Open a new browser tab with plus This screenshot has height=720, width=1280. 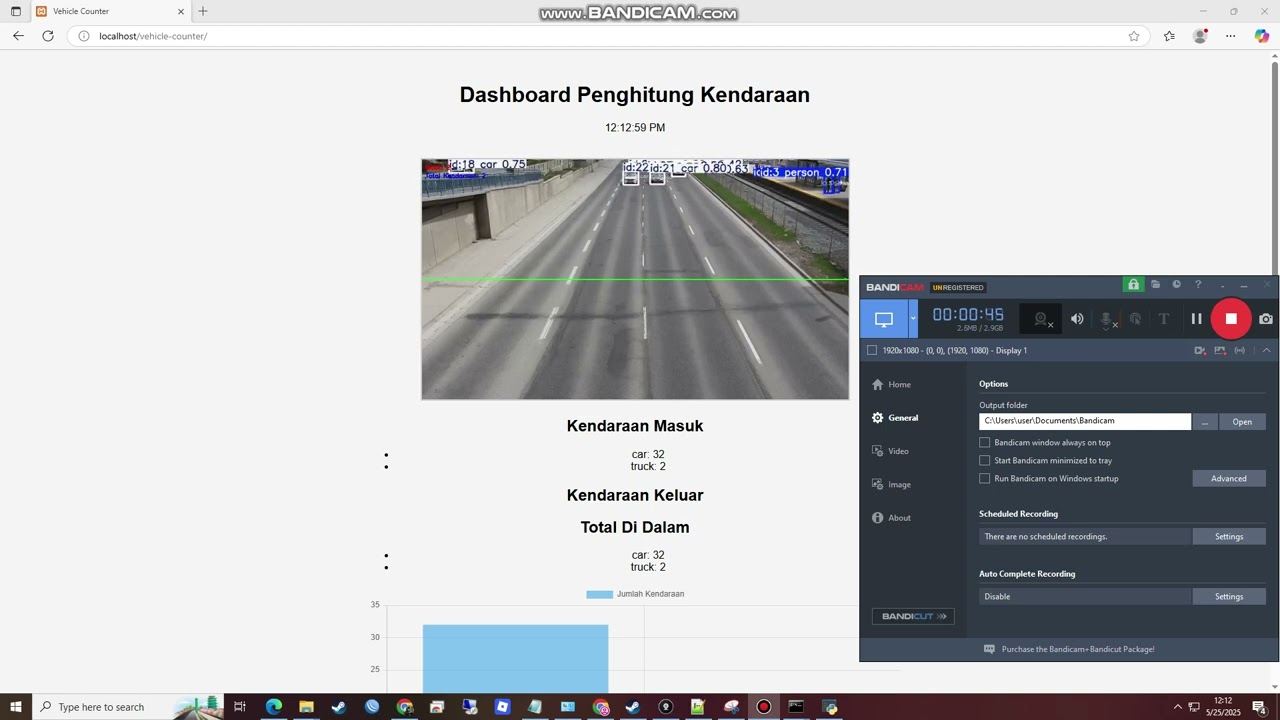pos(203,11)
